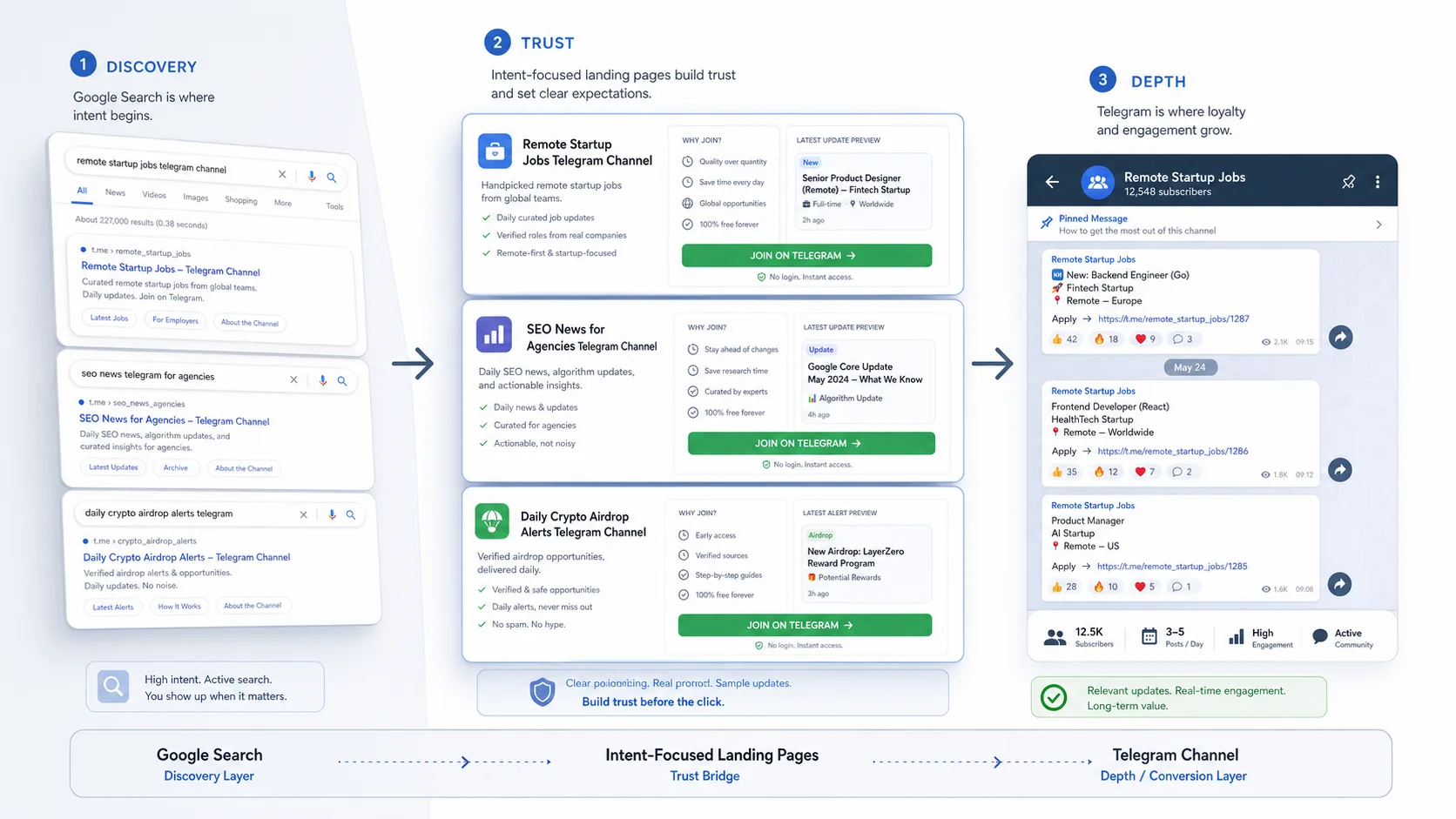Forward the Frontend Developer (React) post

[1340, 470]
